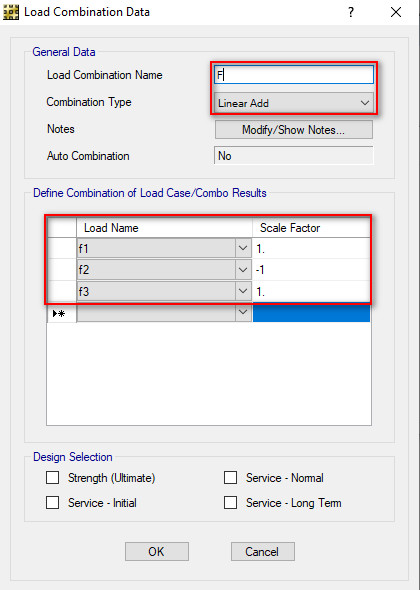This screenshot has width=420, height=590.
Task: Select the highlighted blue scale factor cell
Action: [311, 313]
